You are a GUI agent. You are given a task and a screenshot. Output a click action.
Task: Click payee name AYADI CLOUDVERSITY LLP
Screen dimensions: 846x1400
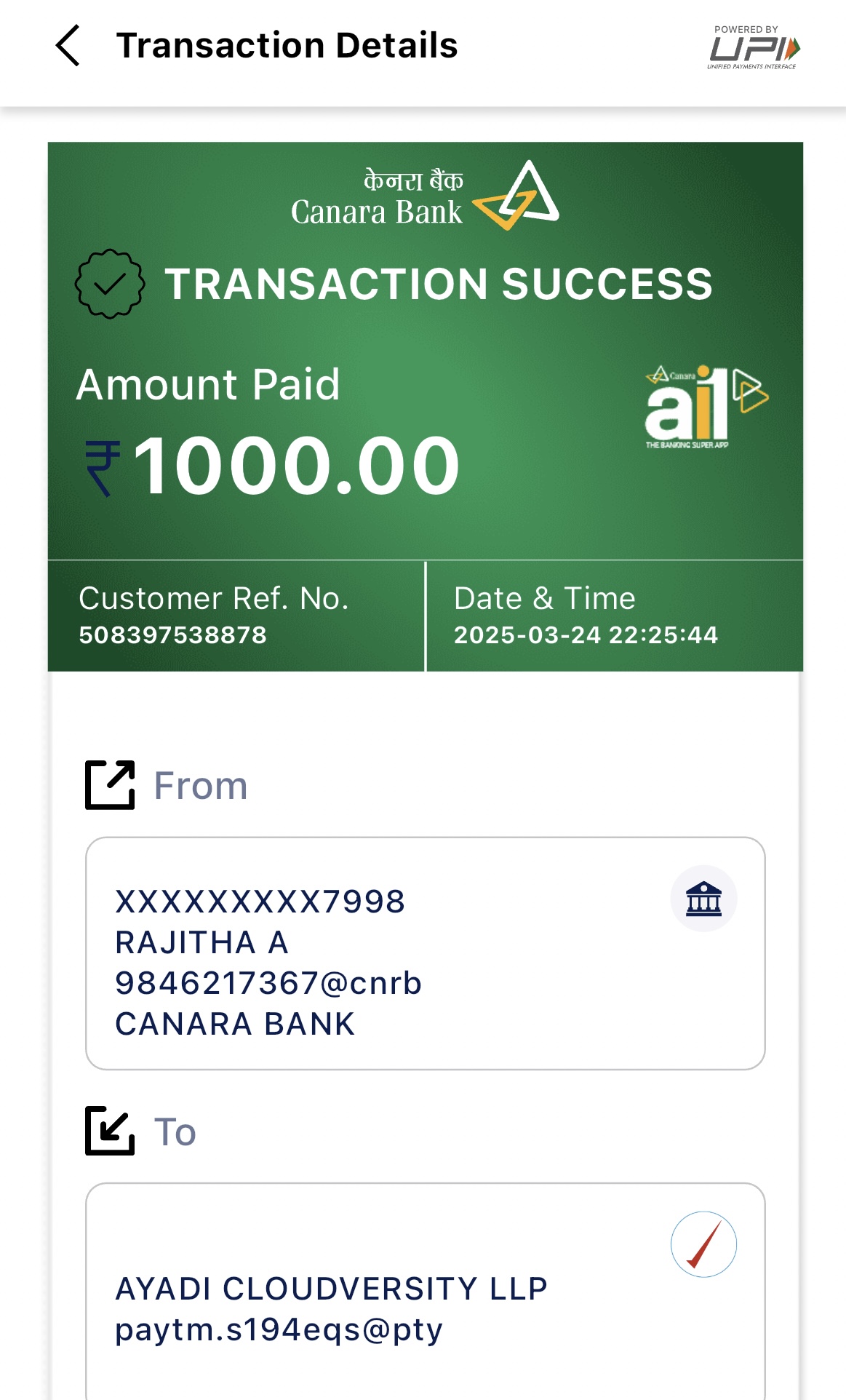(331, 1289)
